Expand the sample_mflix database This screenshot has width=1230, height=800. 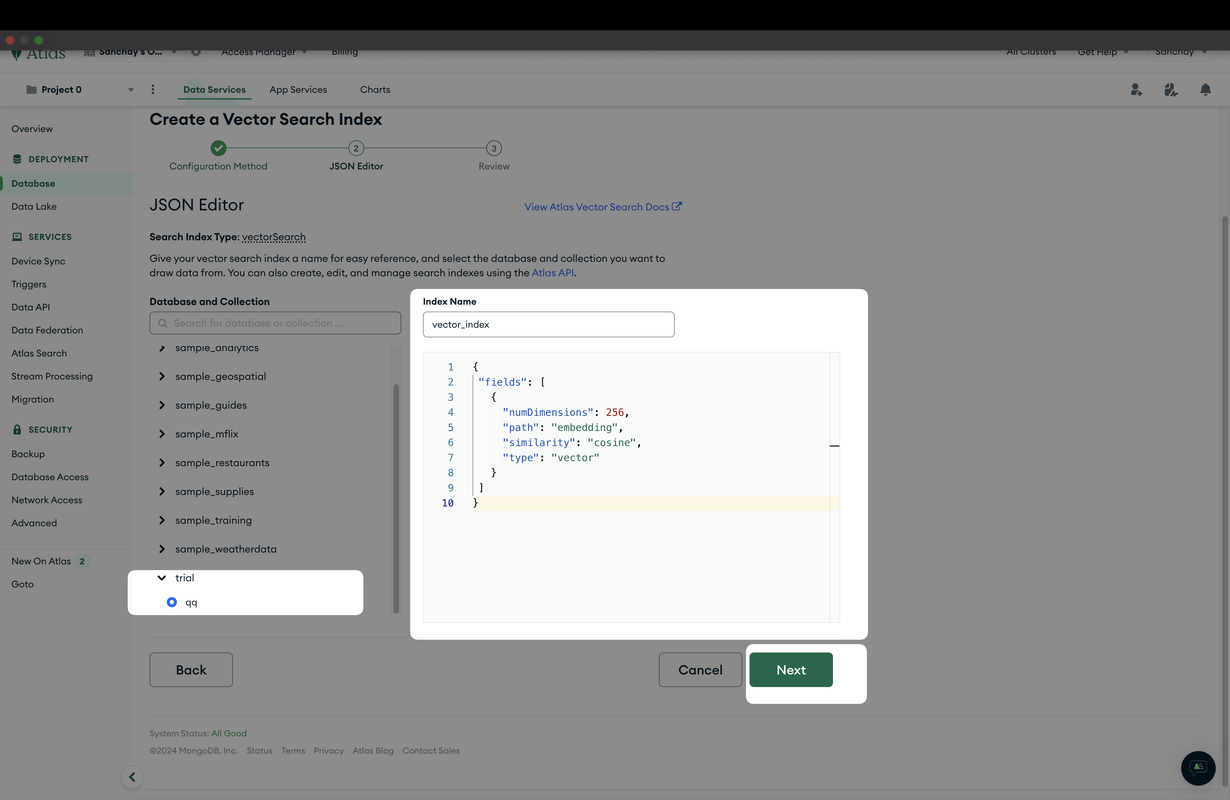point(162,434)
